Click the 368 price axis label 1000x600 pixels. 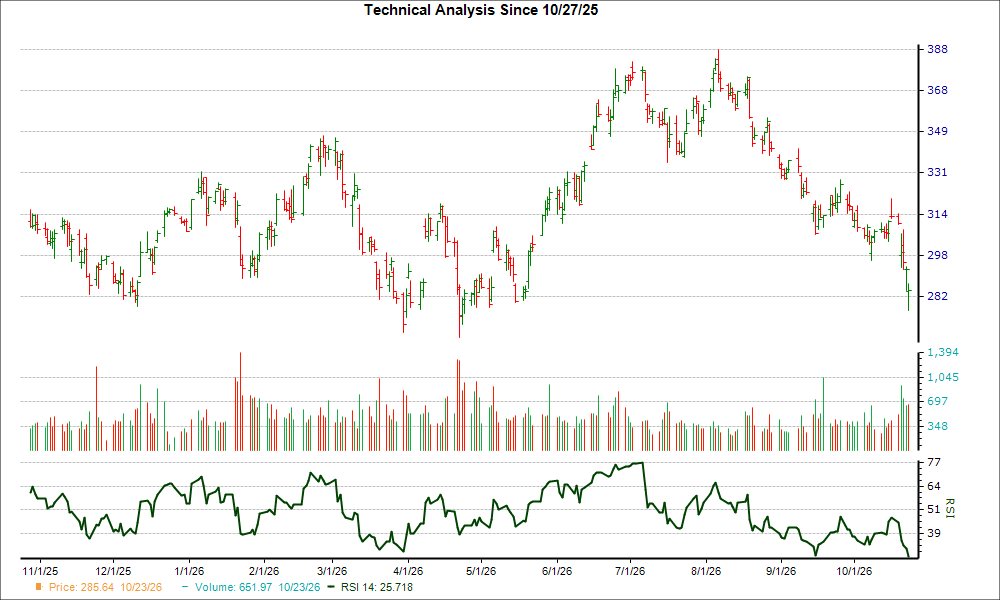point(937,90)
